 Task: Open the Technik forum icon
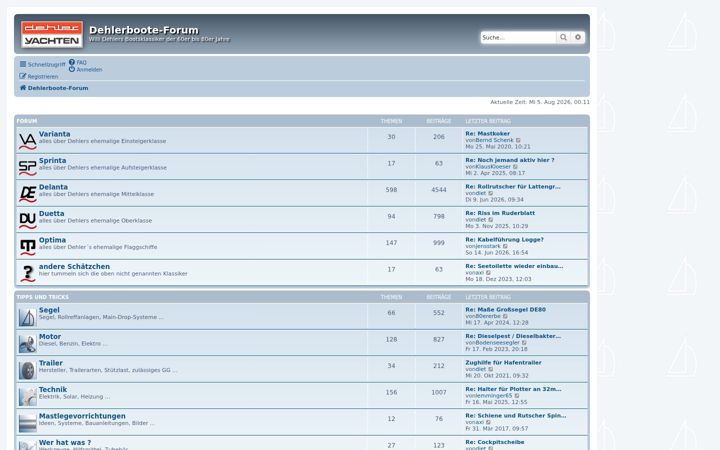28,397
